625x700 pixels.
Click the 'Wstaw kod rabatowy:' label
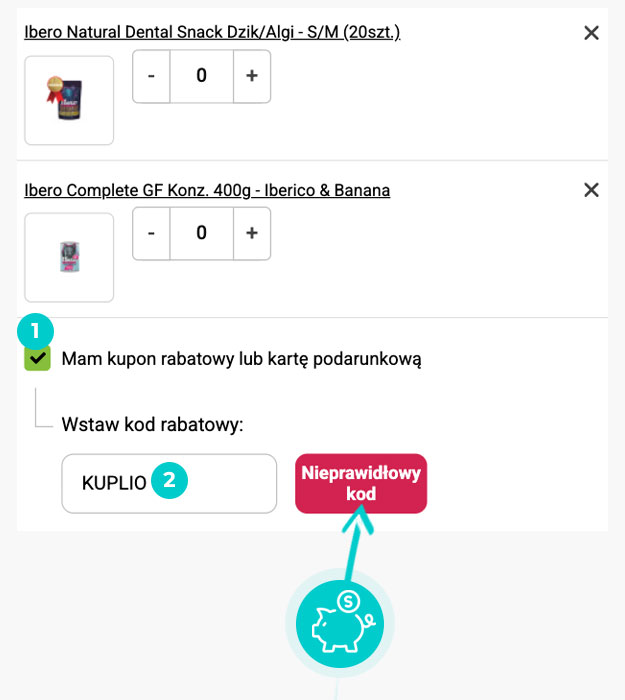click(152, 425)
